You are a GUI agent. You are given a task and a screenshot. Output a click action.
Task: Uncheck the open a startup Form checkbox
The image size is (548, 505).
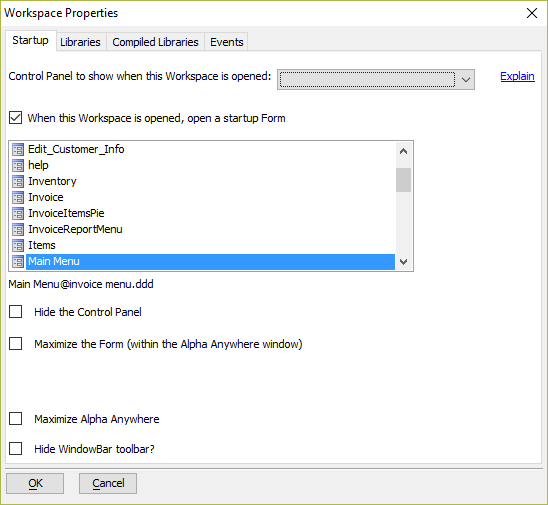(15, 118)
